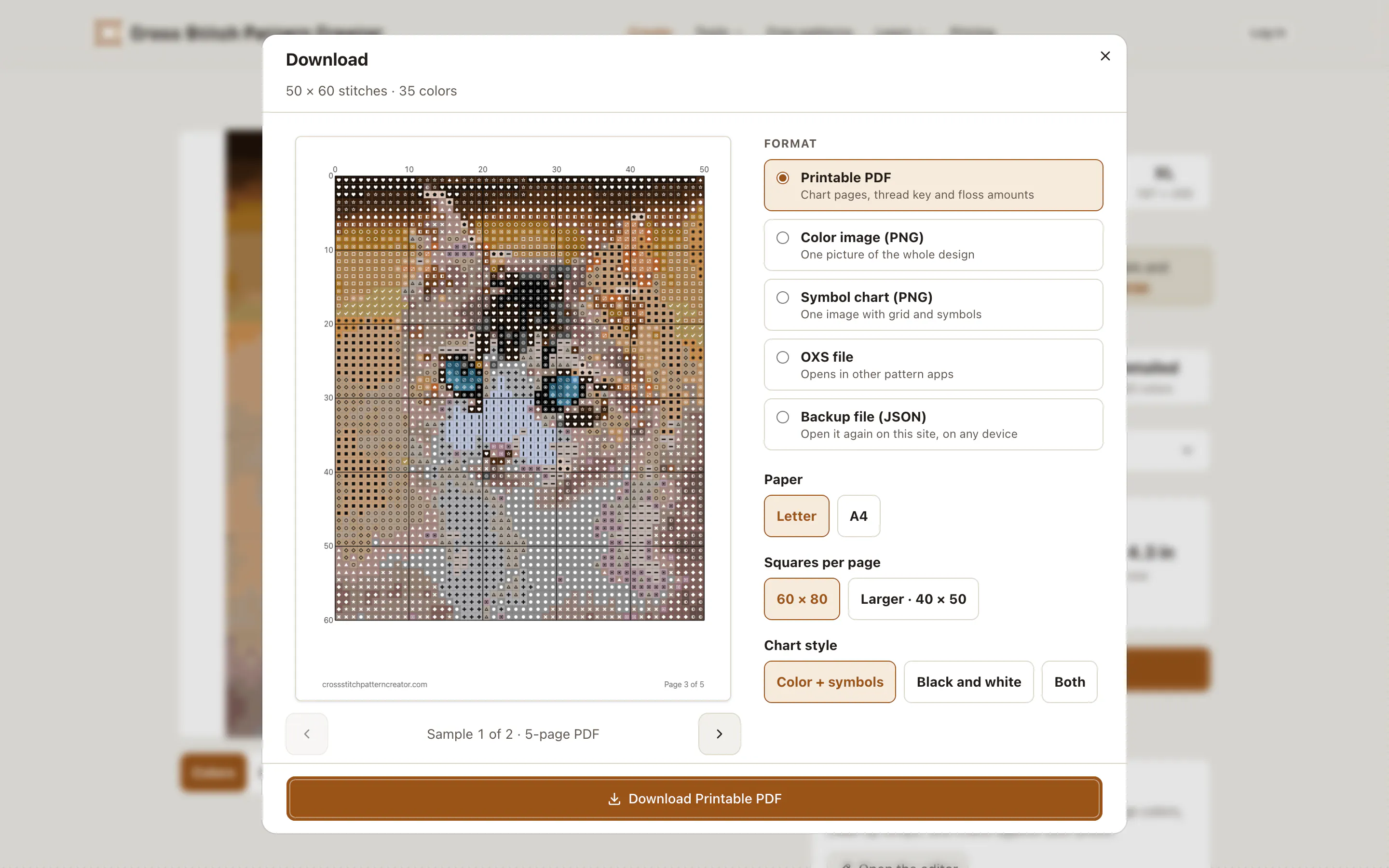The width and height of the screenshot is (1389, 868).
Task: Select the Symbol chart (PNG) format option
Action: [933, 305]
